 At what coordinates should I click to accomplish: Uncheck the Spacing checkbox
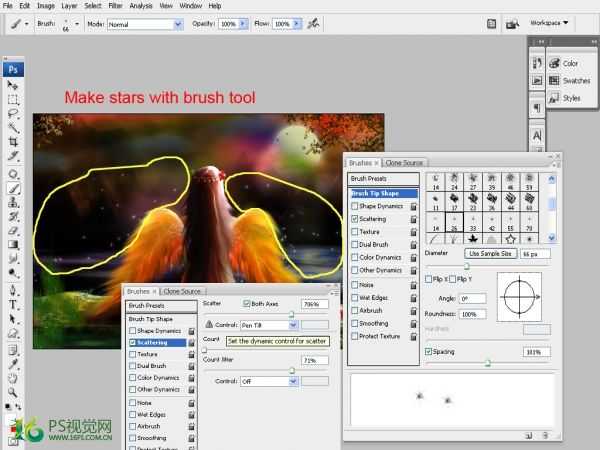coord(430,352)
